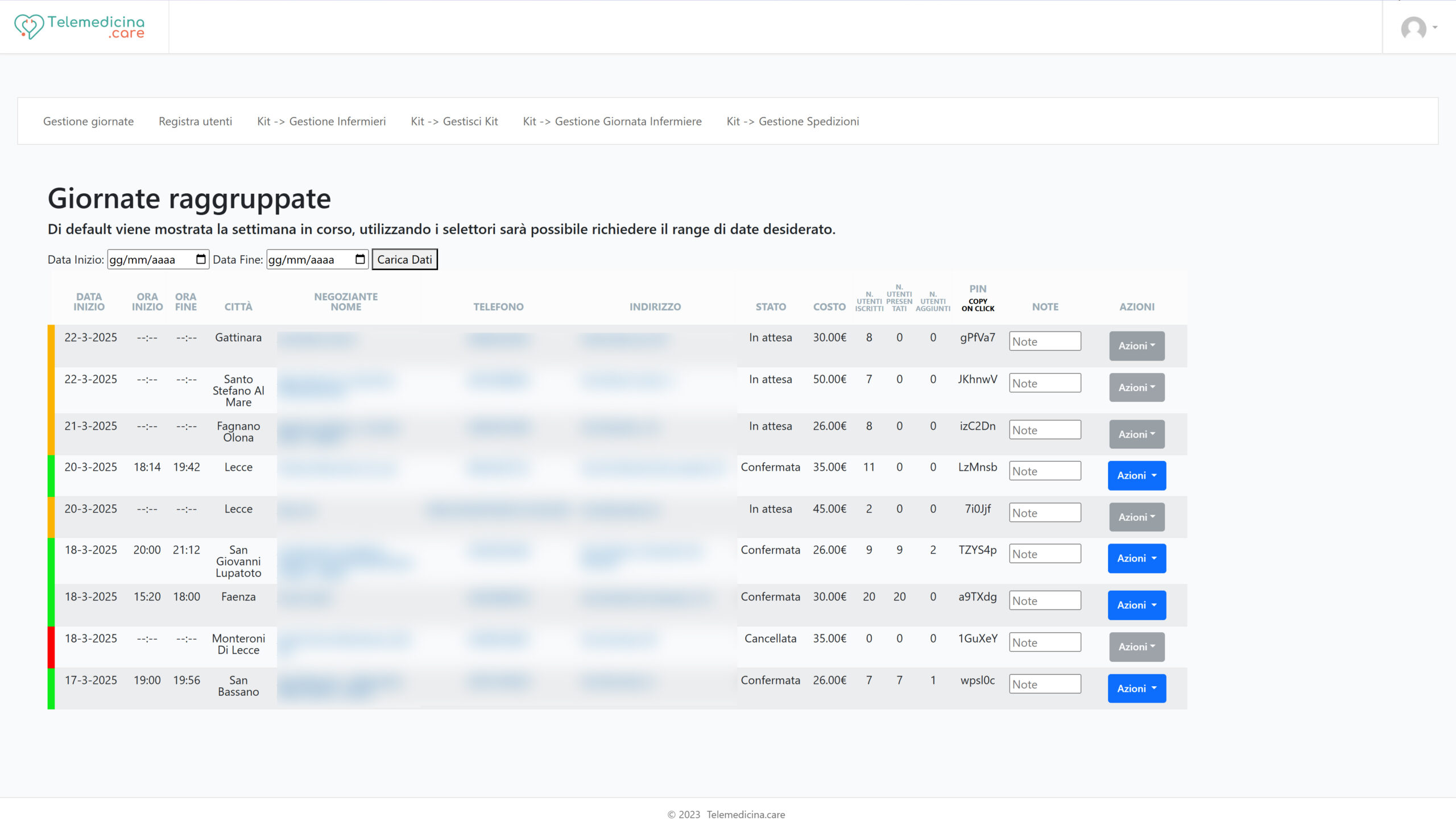Open the Gestione giornate menu item
1456x830 pixels.
88,121
